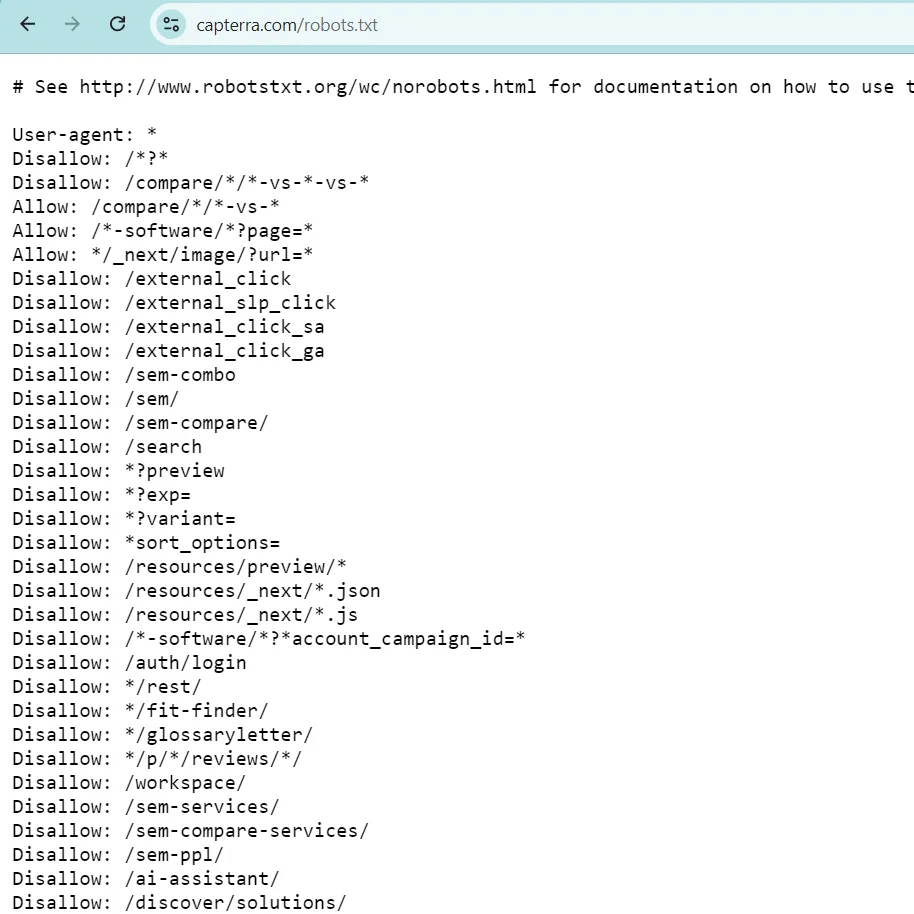Click the "Disallow: *sort_options=" line

[x=146, y=542]
